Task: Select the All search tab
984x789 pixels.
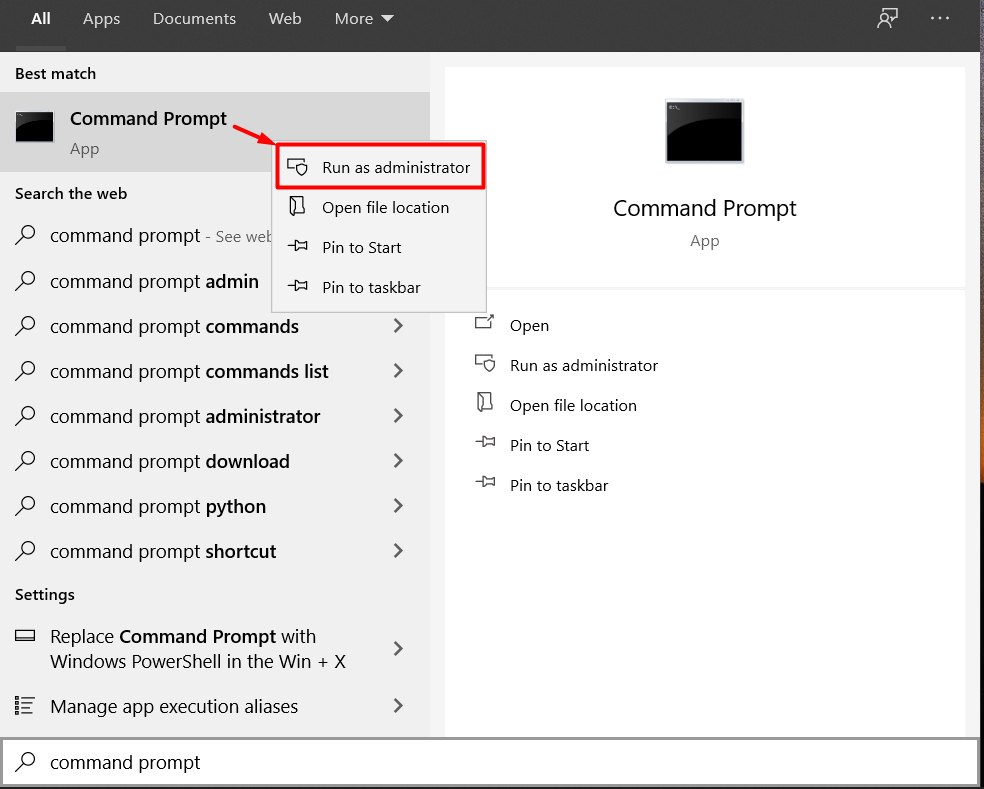Action: click(x=41, y=19)
